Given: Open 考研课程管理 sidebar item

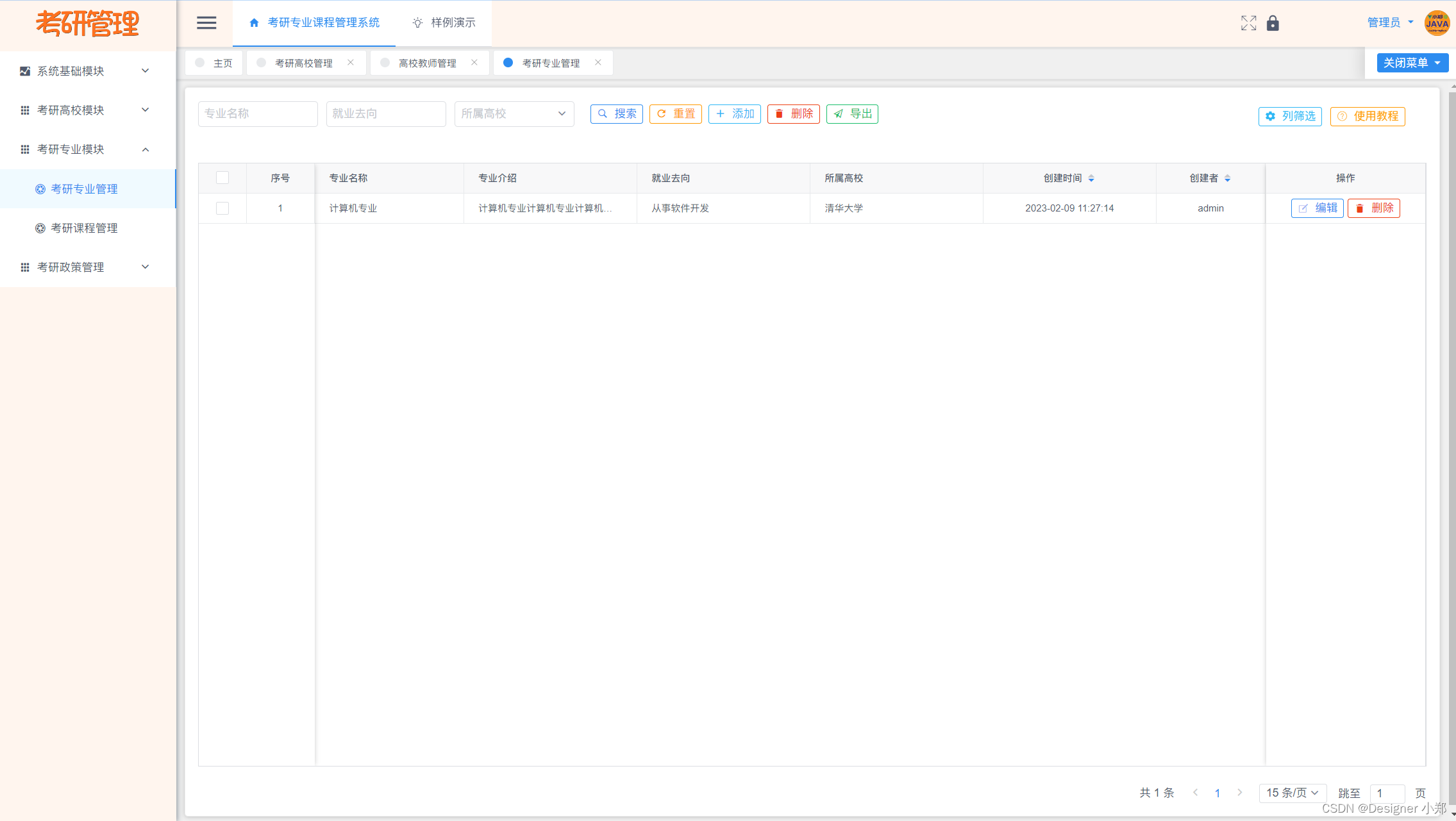Looking at the screenshot, I should pos(84,228).
